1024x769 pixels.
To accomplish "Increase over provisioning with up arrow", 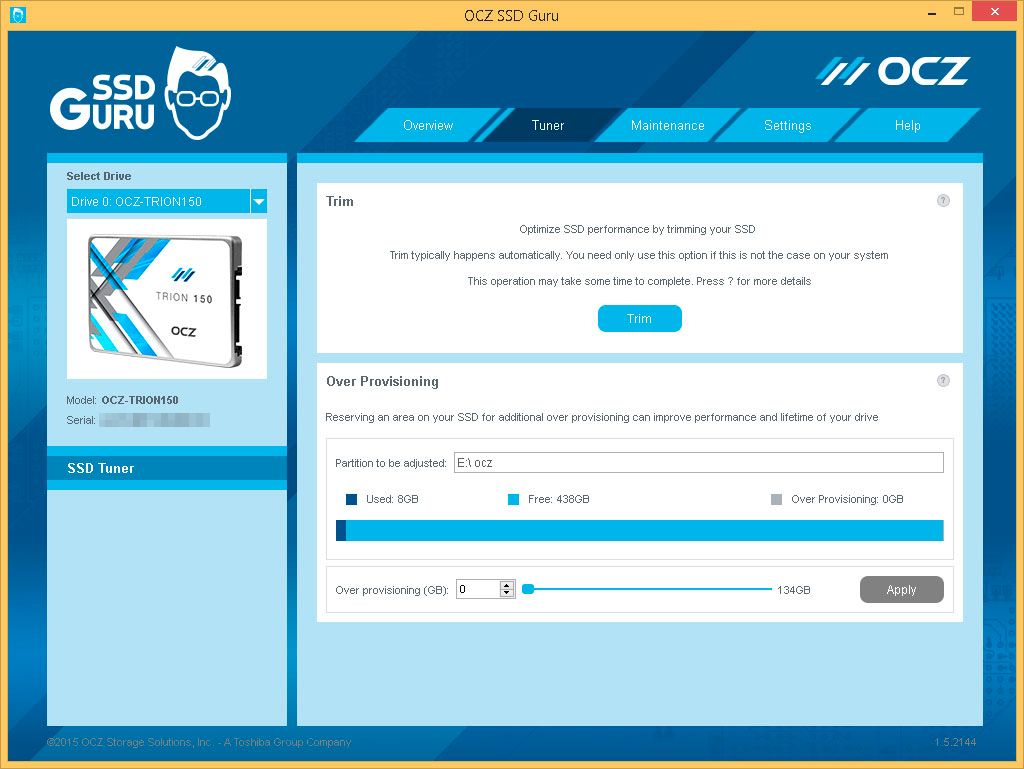I will (507, 585).
